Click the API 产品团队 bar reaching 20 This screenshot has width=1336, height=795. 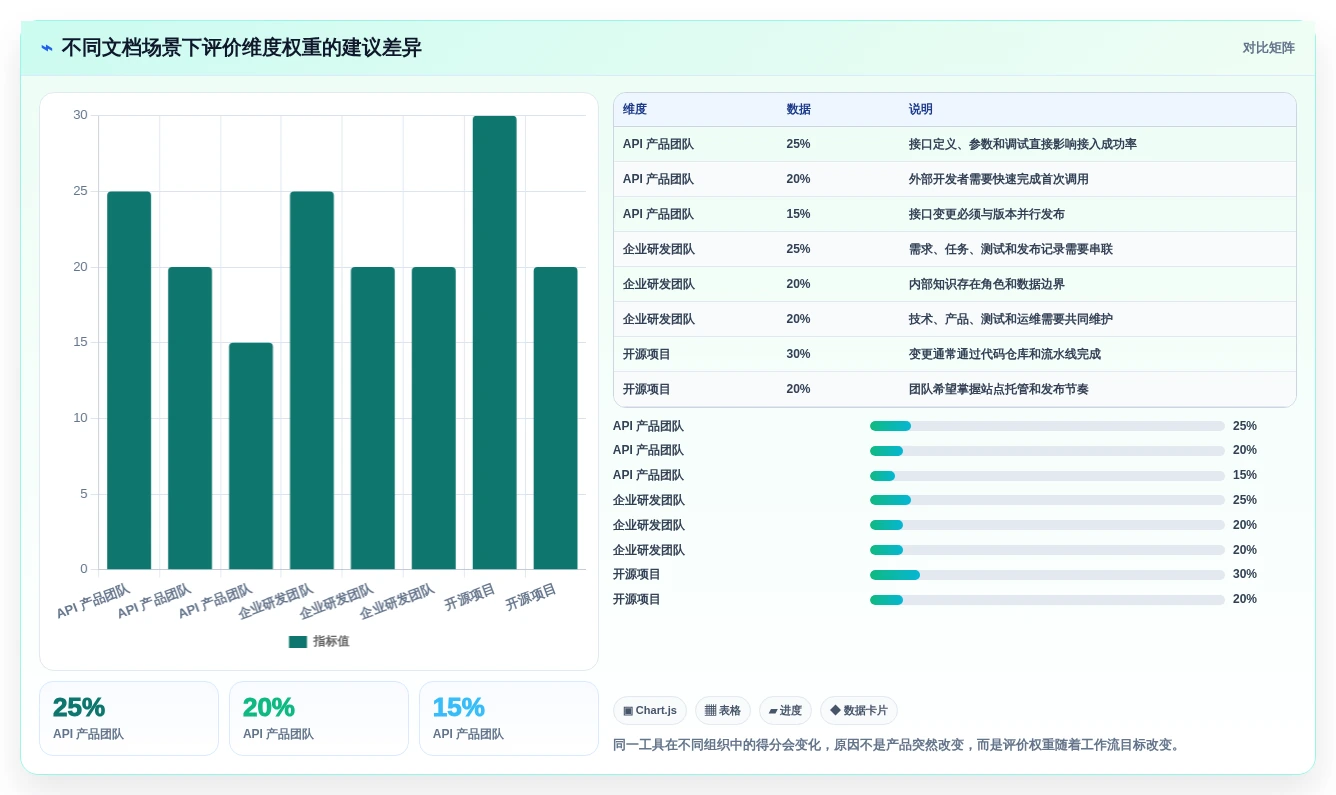[x=190, y=418]
